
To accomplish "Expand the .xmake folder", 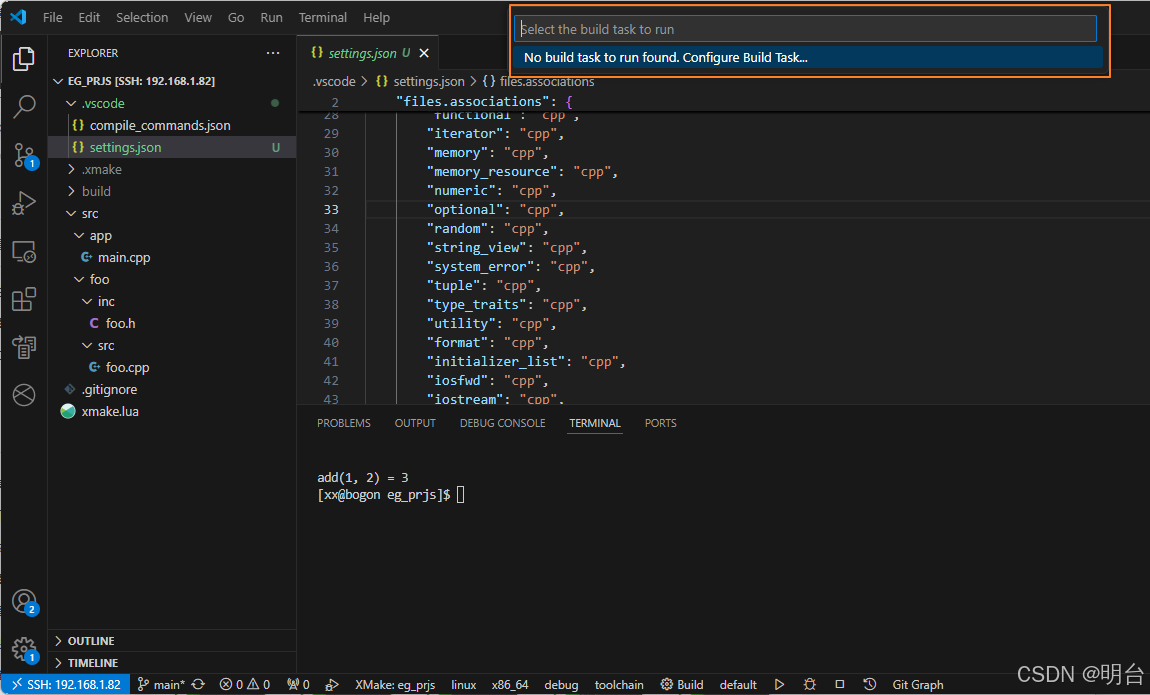I will (x=172, y=169).
